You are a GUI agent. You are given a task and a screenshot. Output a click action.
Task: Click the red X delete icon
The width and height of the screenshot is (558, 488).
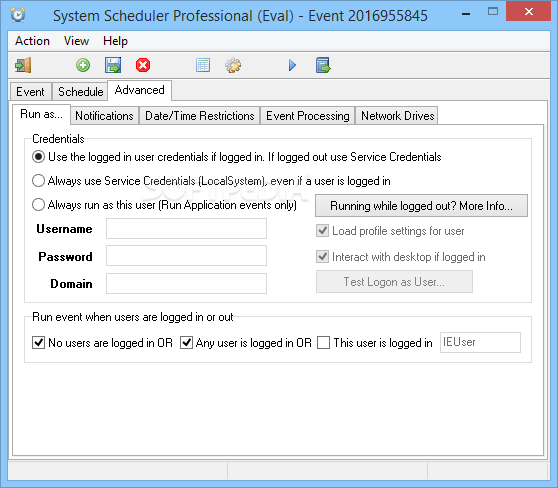coord(143,65)
